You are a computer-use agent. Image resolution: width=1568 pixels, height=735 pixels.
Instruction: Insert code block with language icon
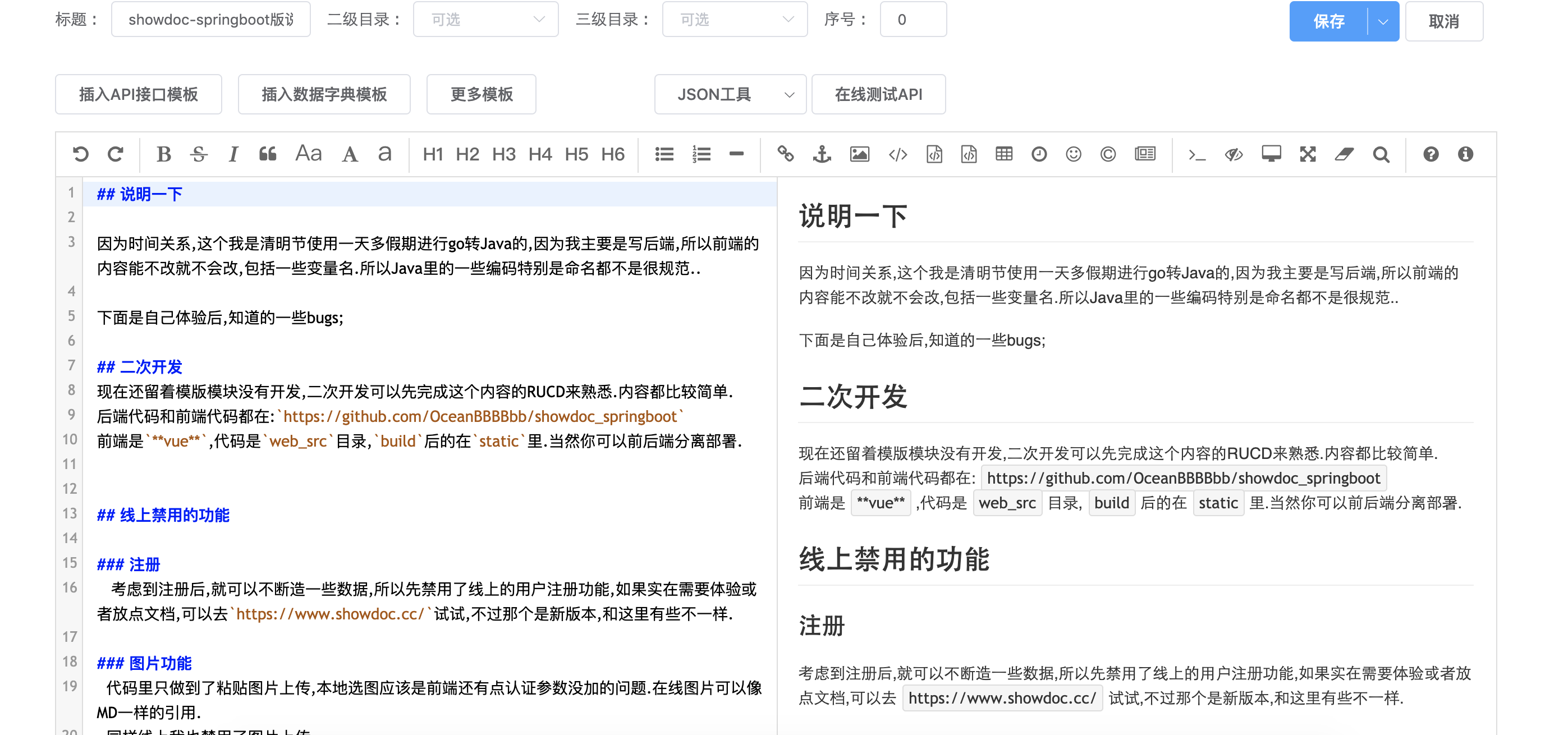(x=969, y=154)
